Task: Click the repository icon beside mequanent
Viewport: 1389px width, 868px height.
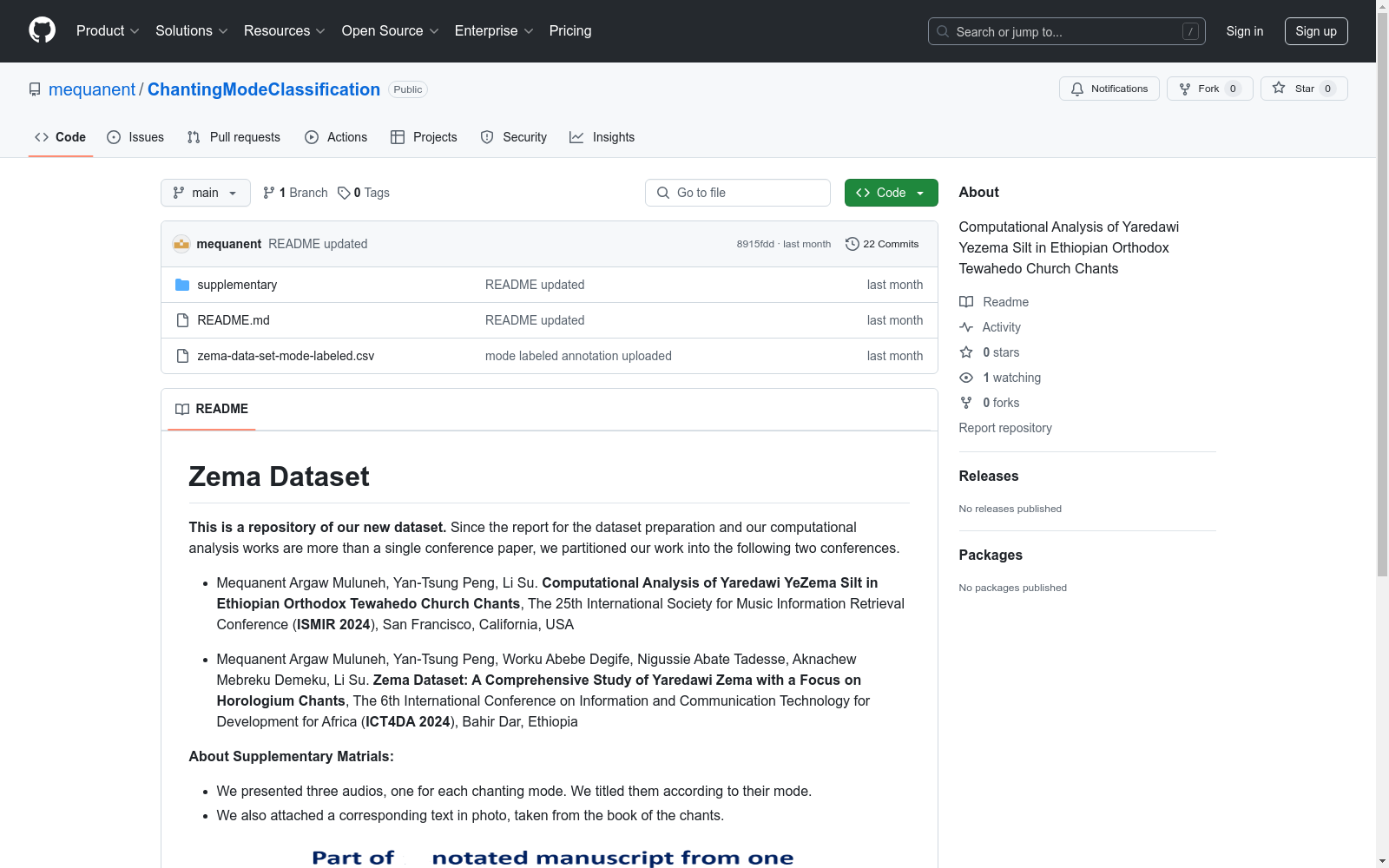Action: (x=35, y=89)
